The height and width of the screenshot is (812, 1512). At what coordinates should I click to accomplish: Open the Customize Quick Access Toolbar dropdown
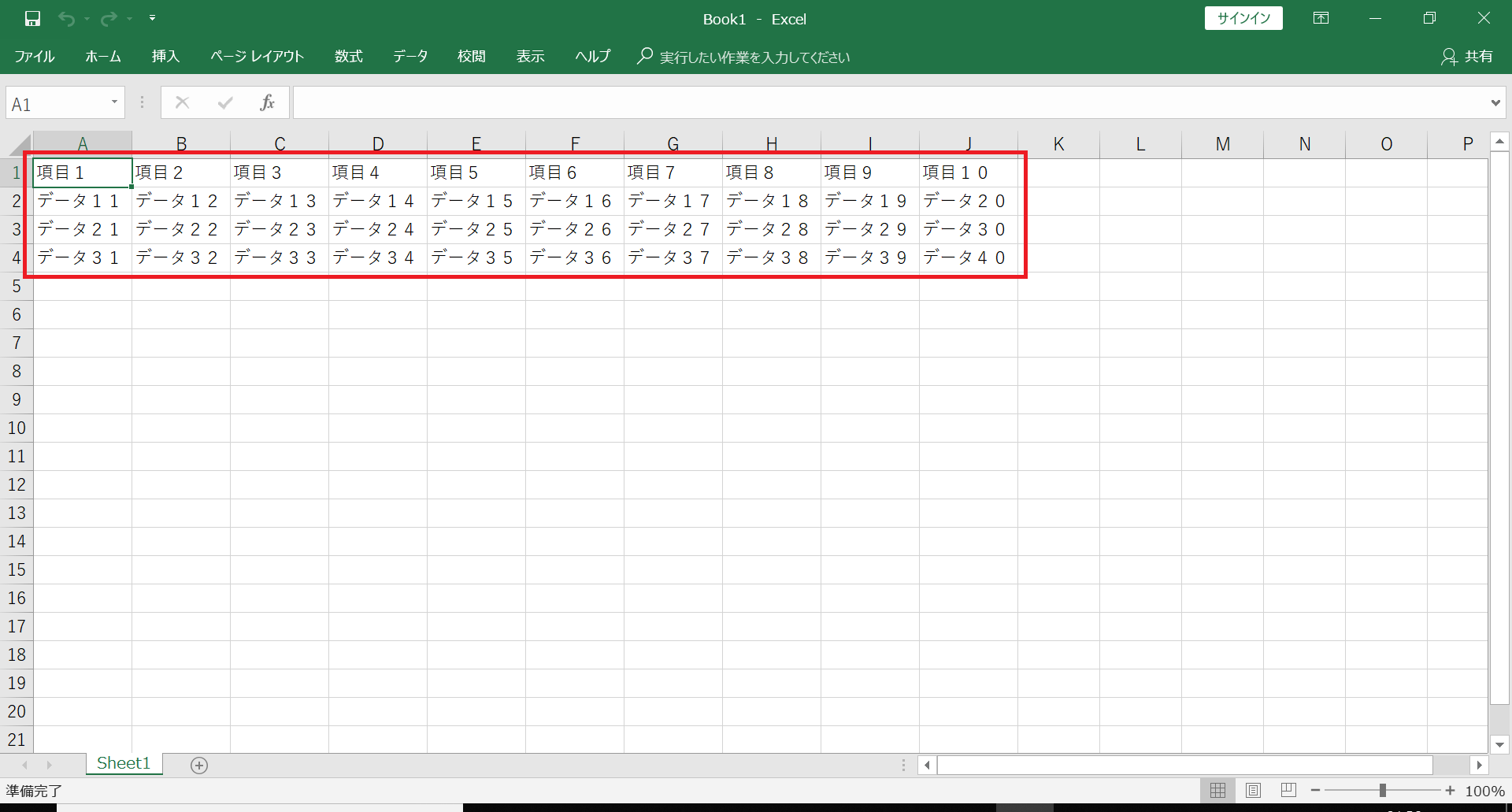[152, 18]
